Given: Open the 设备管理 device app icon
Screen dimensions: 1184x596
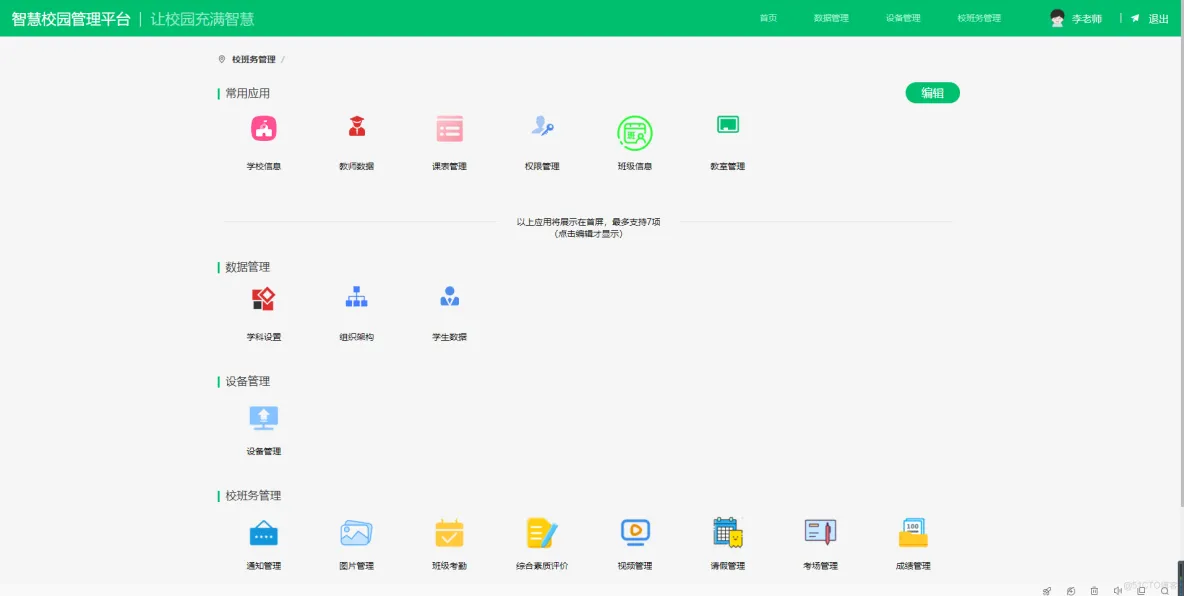Looking at the screenshot, I should click(x=264, y=418).
